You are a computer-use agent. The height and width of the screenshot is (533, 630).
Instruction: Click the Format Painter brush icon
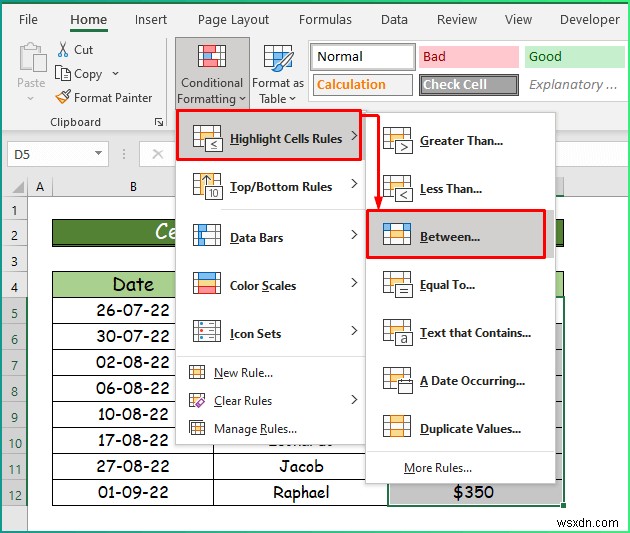tap(63, 97)
